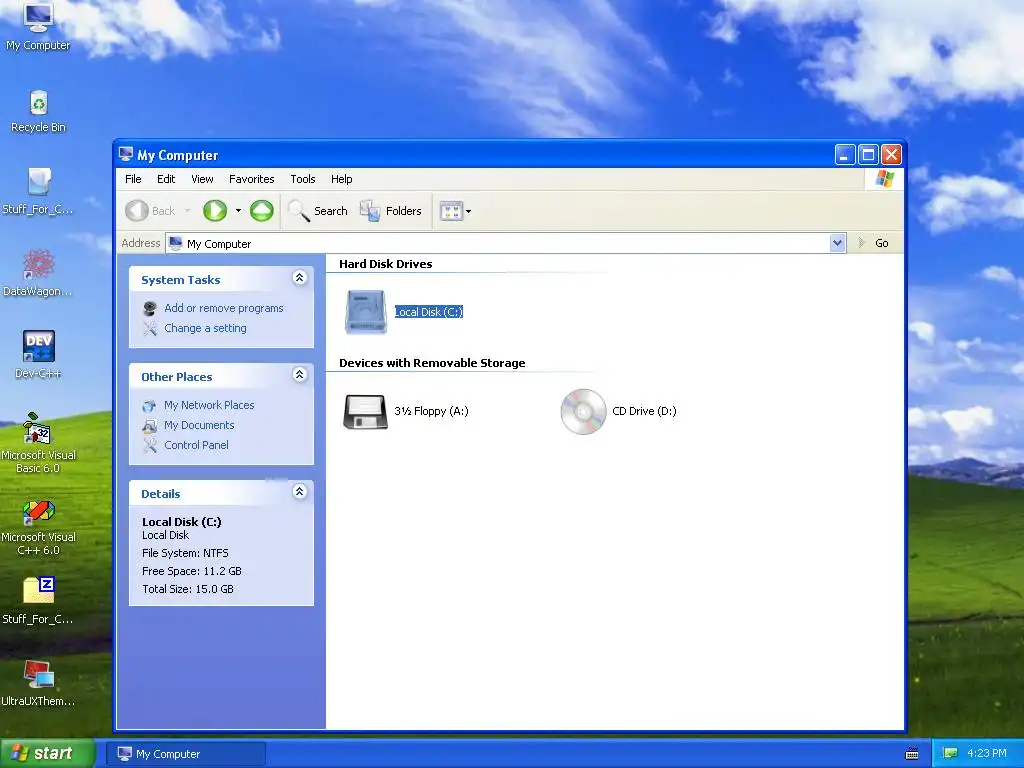Image resolution: width=1024 pixels, height=768 pixels.
Task: Click the Hard Disk Drives group header
Action: 385,264
